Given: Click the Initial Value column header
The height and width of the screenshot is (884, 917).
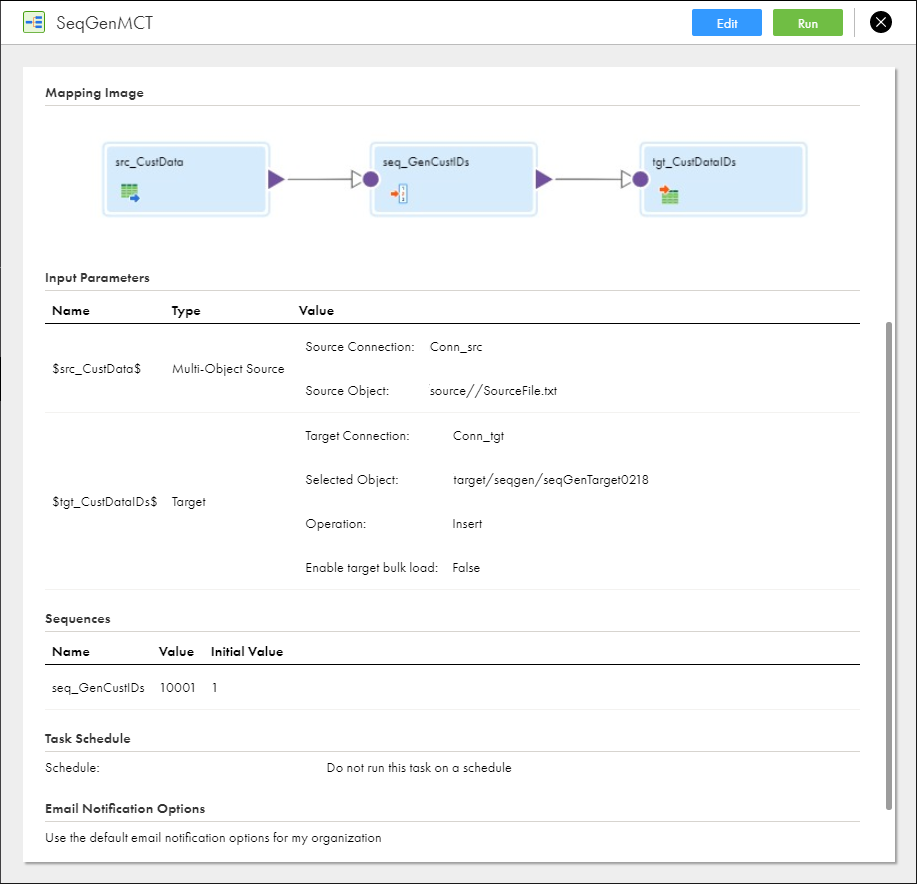Looking at the screenshot, I should 247,651.
